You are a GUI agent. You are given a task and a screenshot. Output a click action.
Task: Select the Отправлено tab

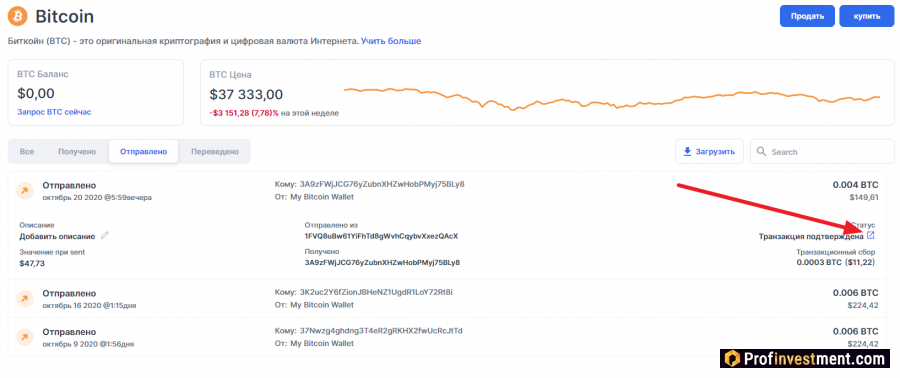coord(143,151)
